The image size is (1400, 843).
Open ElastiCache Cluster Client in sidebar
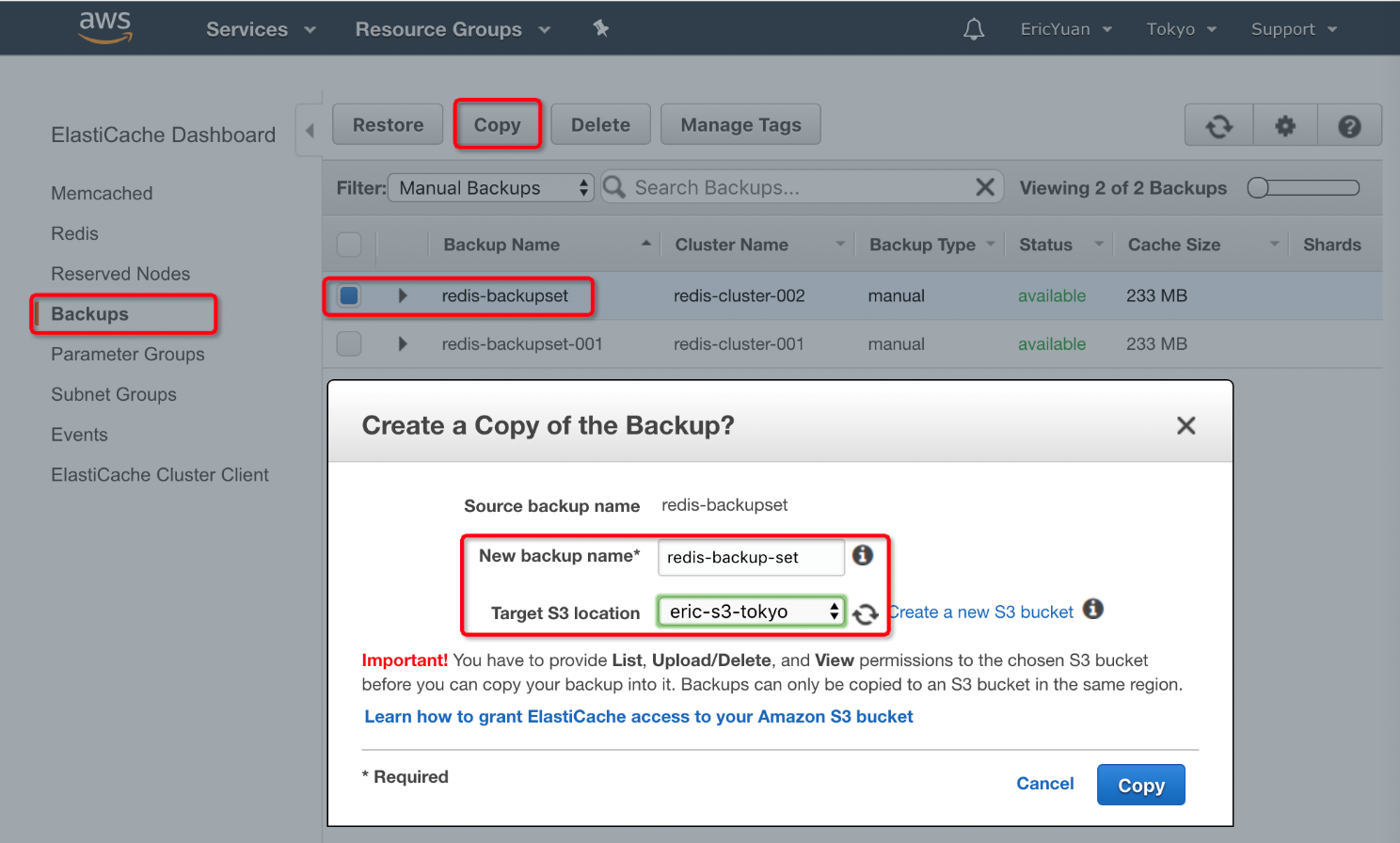[160, 475]
